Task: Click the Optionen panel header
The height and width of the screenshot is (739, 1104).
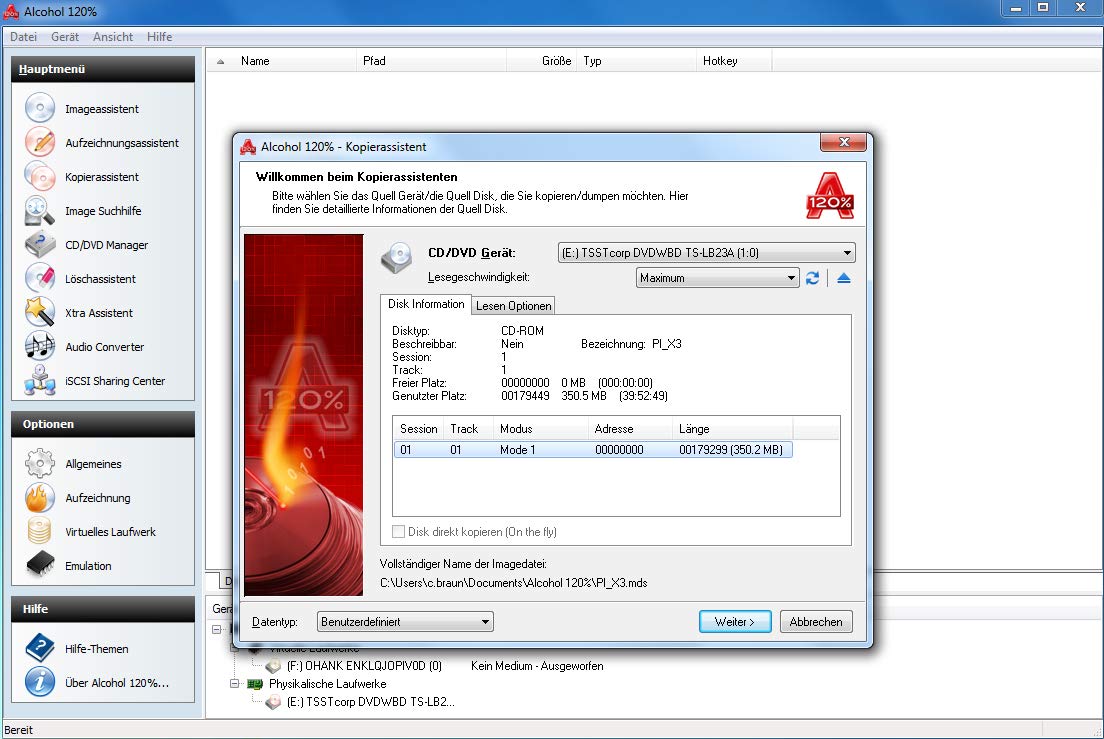Action: 103,424
